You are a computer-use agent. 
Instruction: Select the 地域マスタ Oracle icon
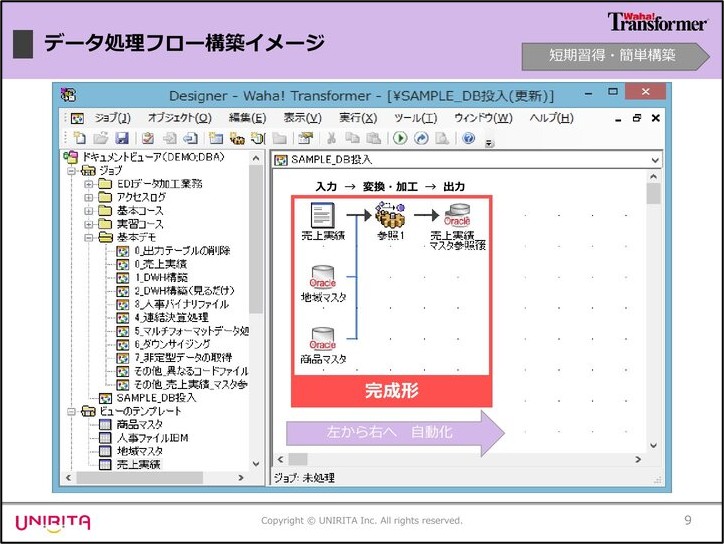(x=322, y=277)
